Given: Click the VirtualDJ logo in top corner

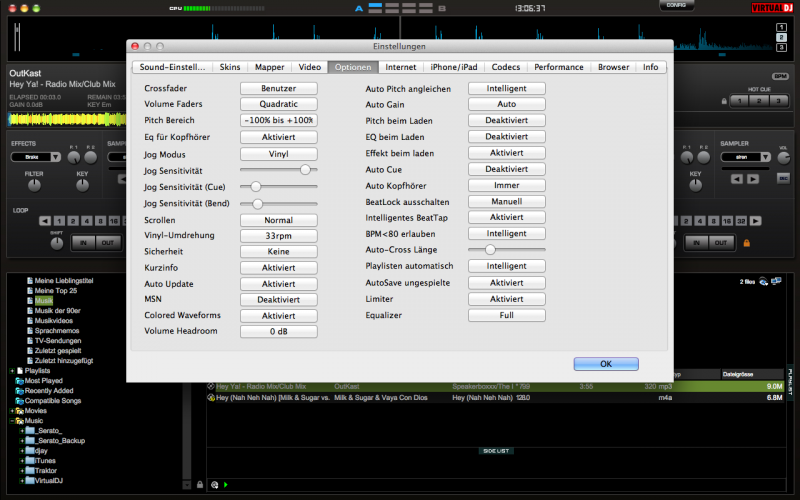Looking at the screenshot, I should click(x=772, y=8).
